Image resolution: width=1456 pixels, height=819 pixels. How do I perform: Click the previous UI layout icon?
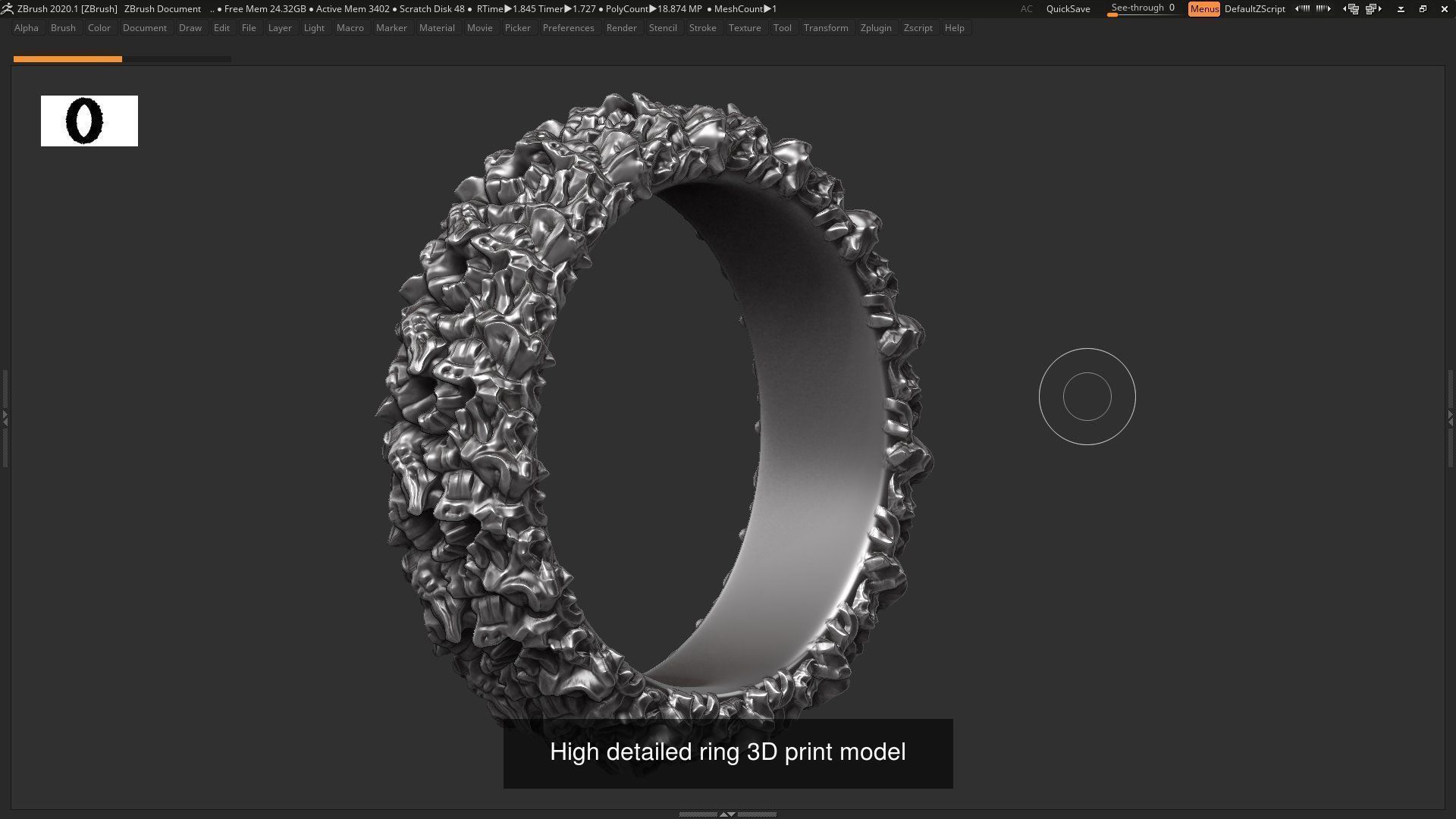(x=1351, y=9)
